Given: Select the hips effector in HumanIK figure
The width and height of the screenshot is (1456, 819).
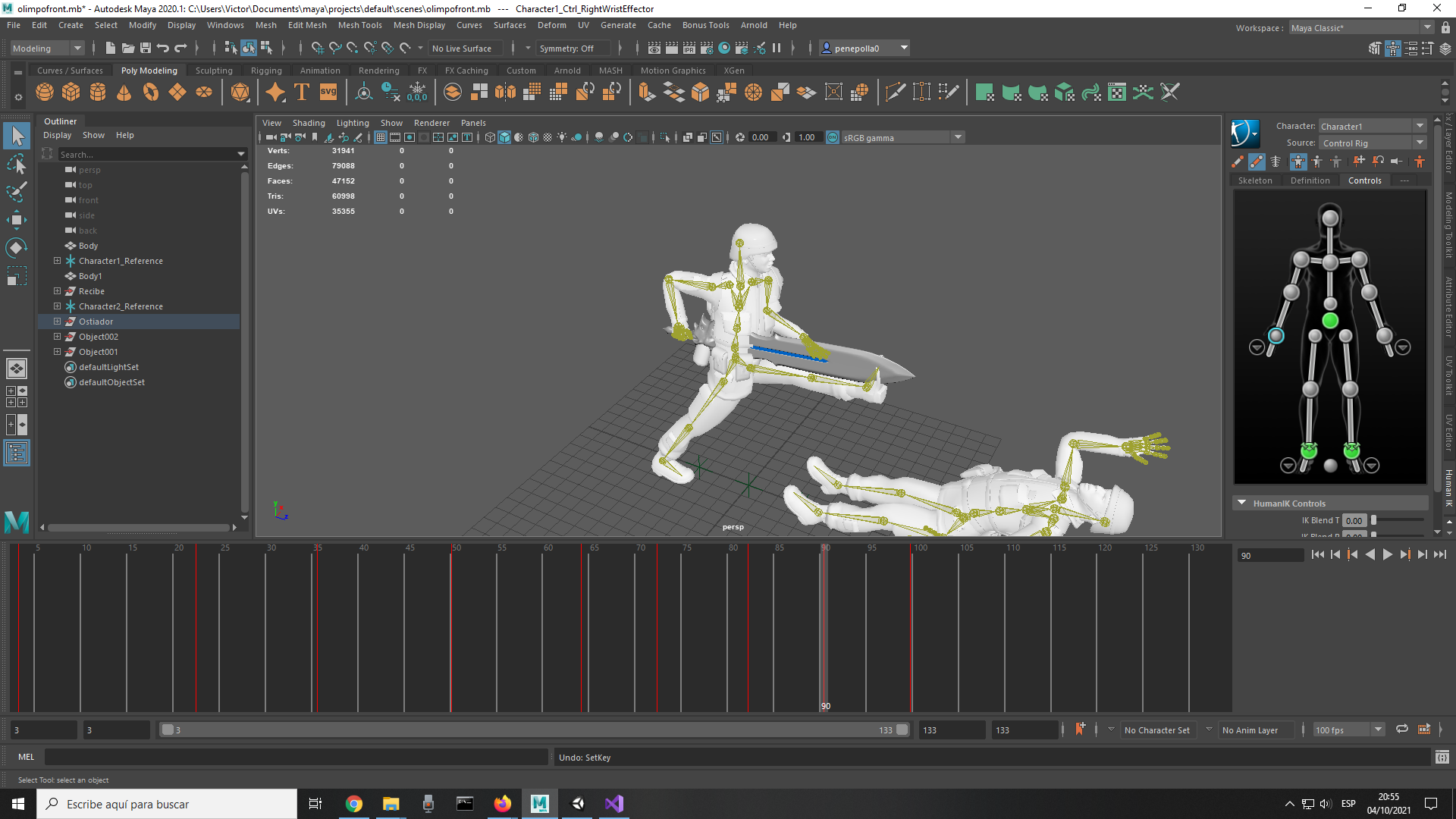Looking at the screenshot, I should coord(1329,321).
